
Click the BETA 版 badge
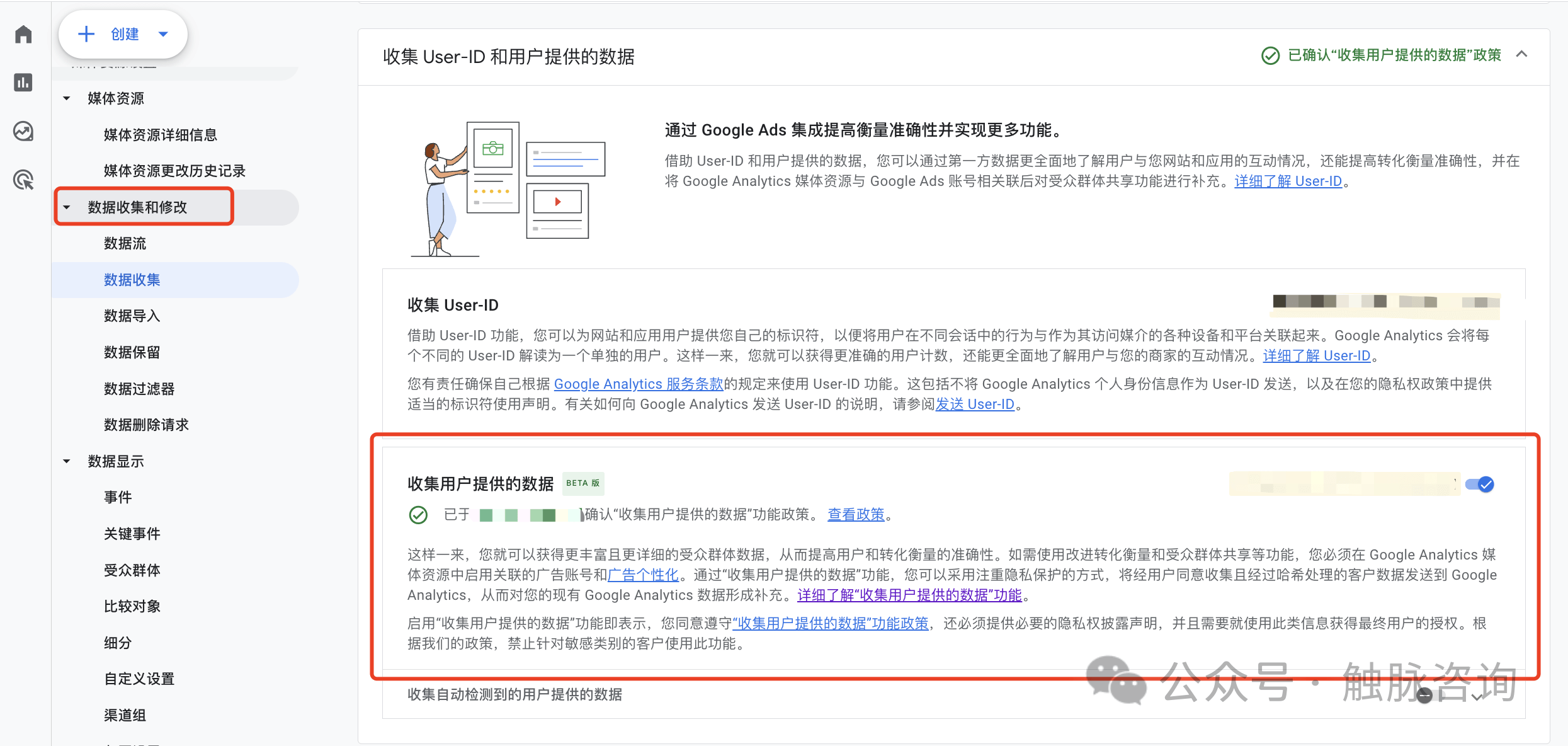tap(582, 483)
